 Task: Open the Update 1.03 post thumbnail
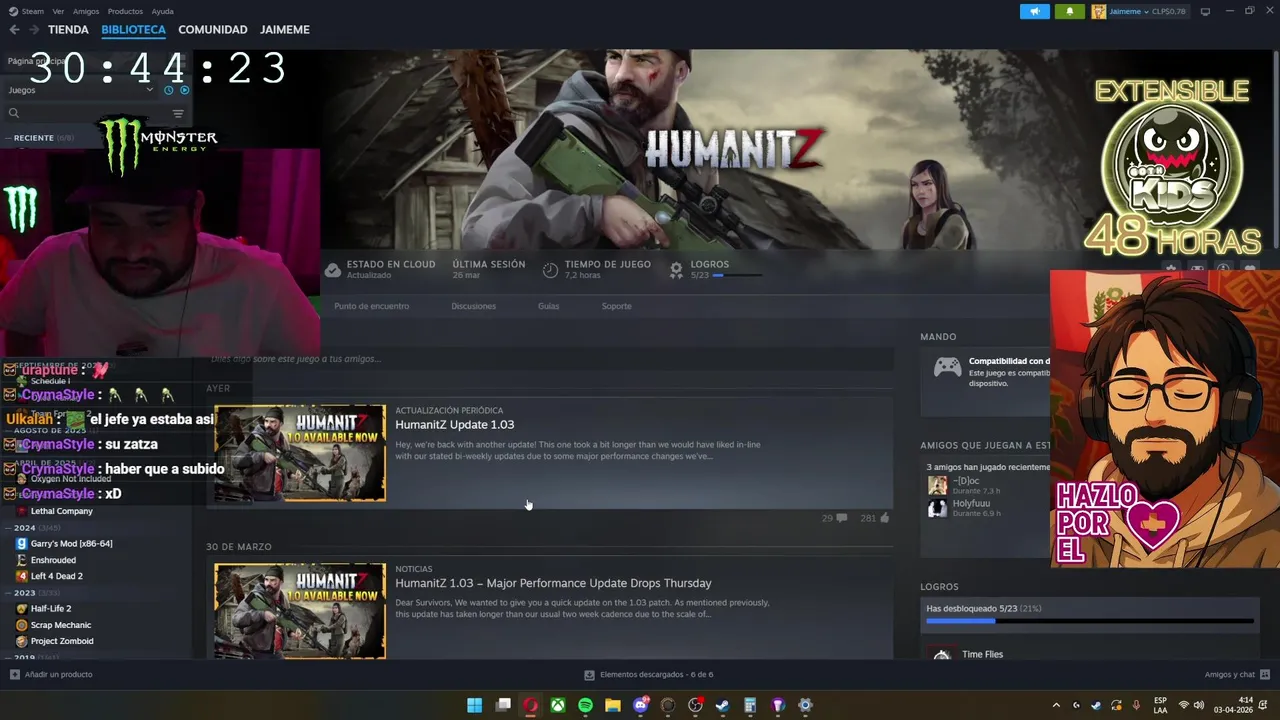[299, 453]
